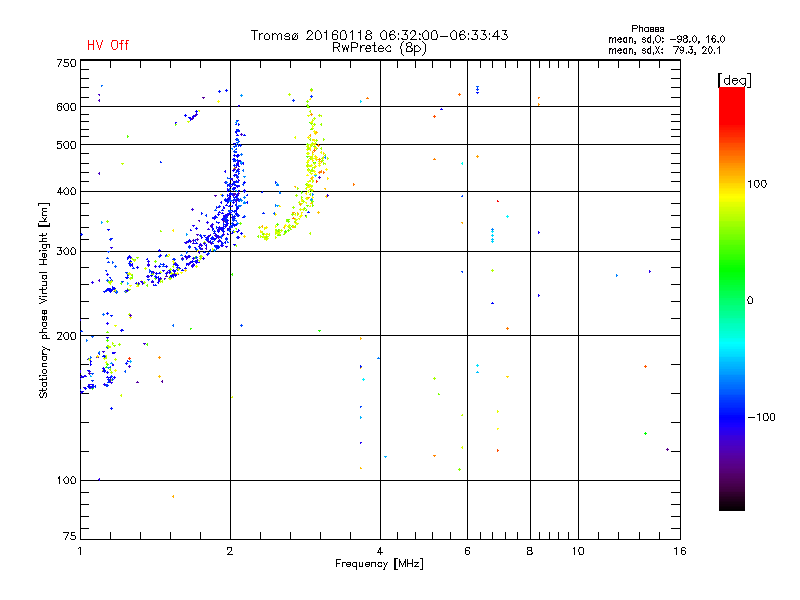The width and height of the screenshot is (800, 600).
Task: Click the red HV Off label
Action: (108, 45)
